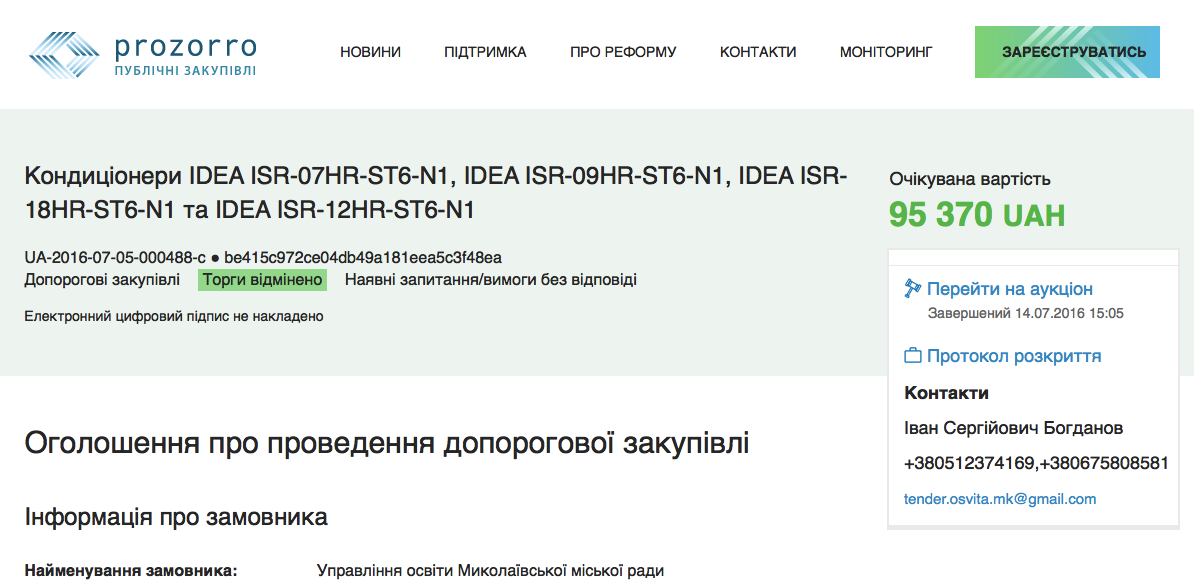
Task: Click the contact phone number +380512374169
Action: pos(968,463)
